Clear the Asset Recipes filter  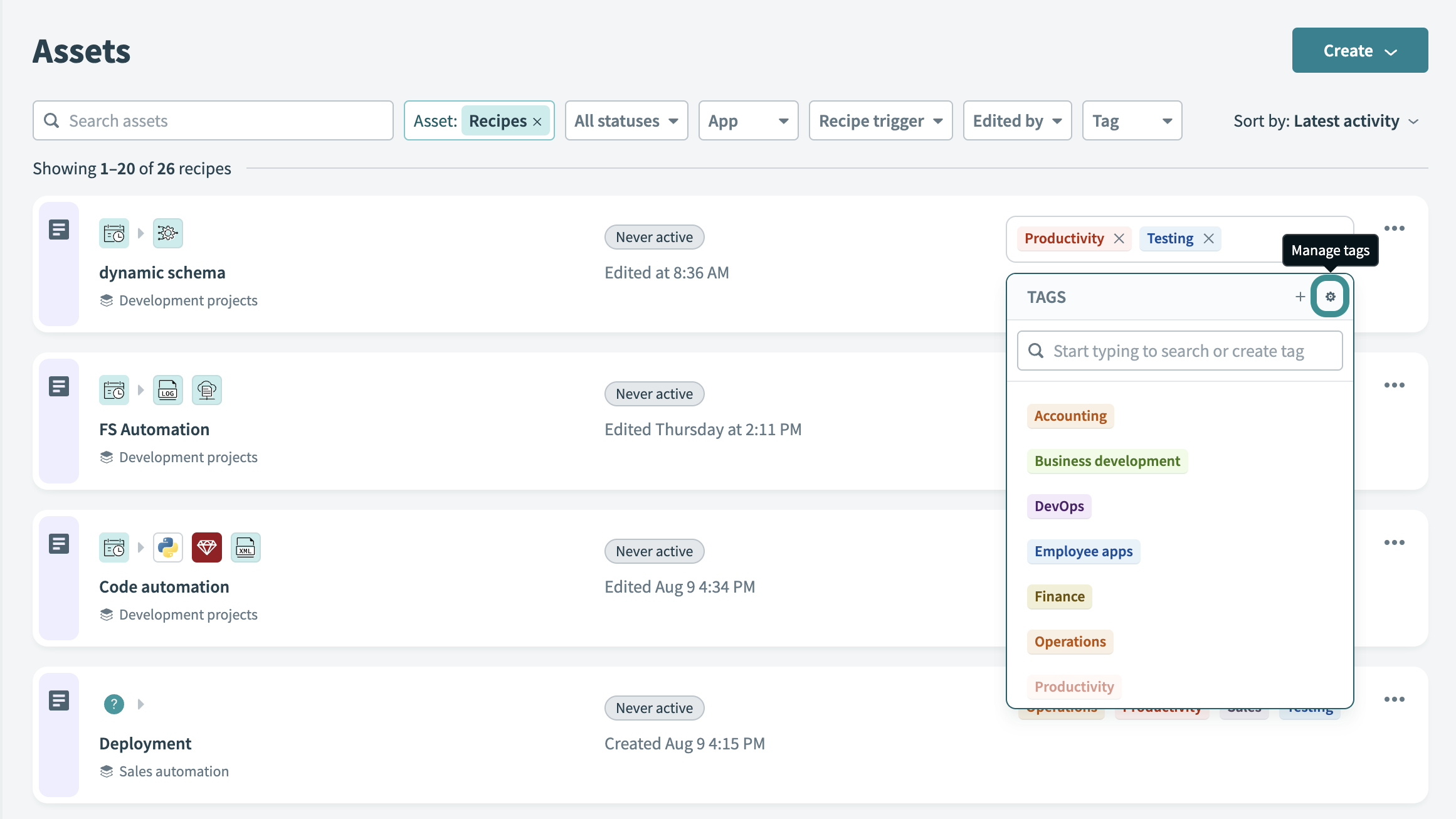(538, 120)
